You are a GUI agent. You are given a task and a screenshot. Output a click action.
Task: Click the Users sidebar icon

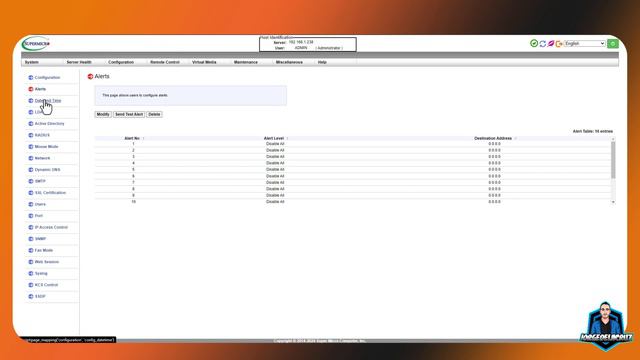pos(31,204)
